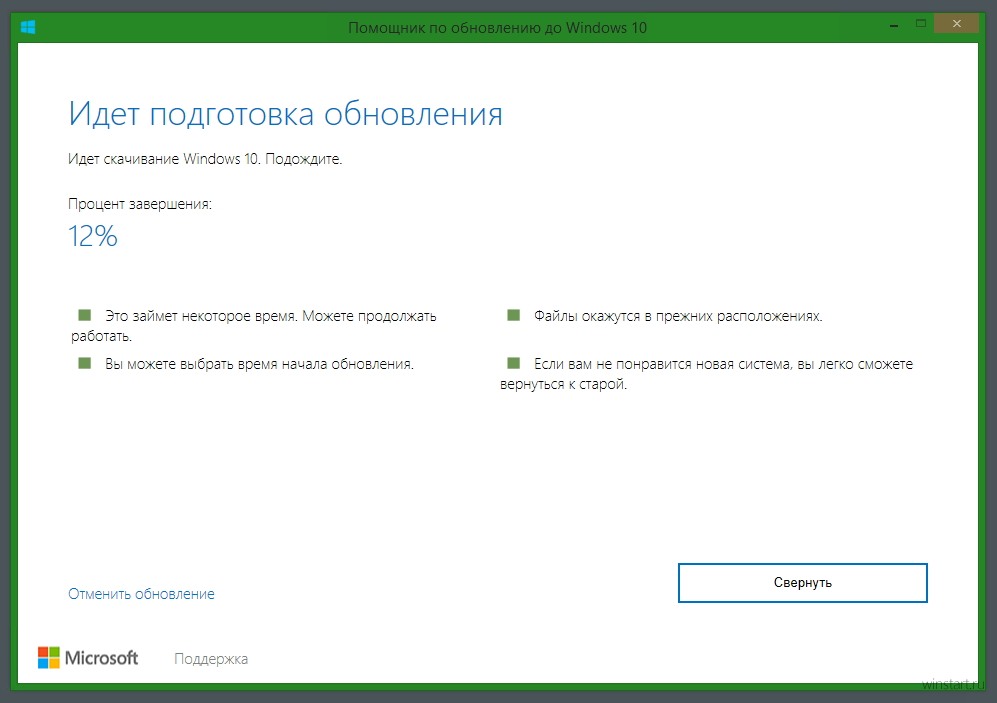This screenshot has height=703, width=997.
Task: Click the 12% progress value
Action: [93, 236]
